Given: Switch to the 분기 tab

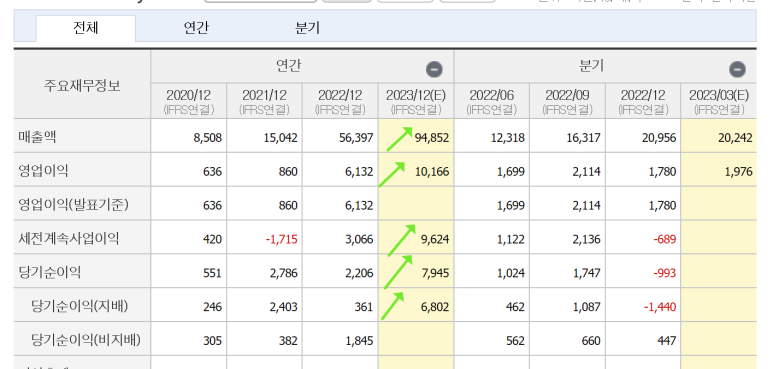Looking at the screenshot, I should click(308, 28).
